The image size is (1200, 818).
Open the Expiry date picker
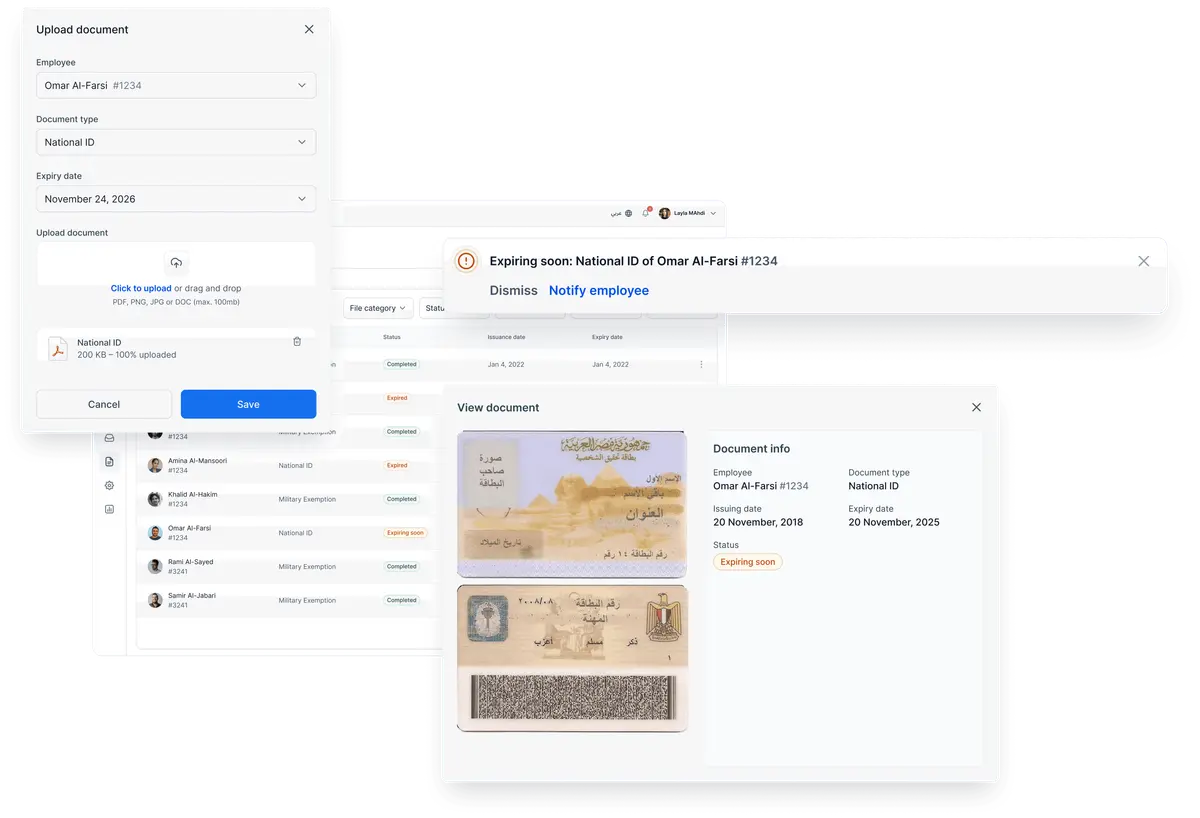176,199
